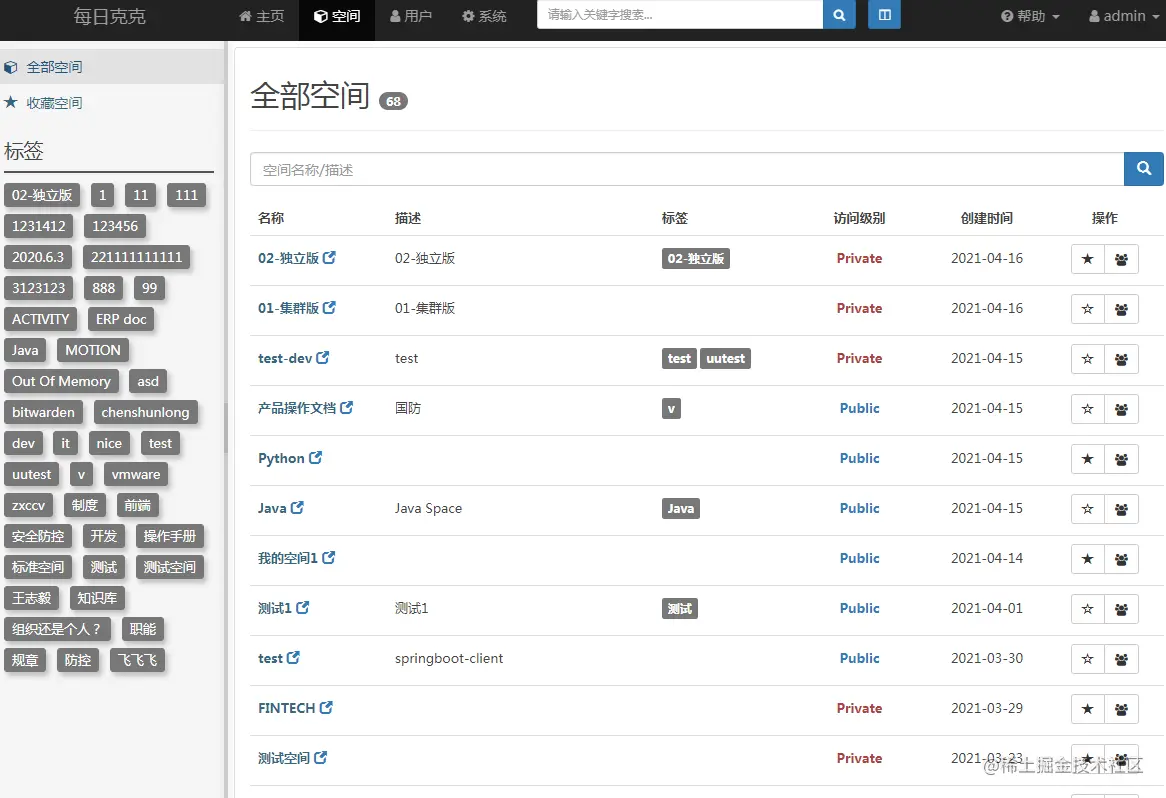Focus the top keyword search field
The height and width of the screenshot is (798, 1166).
click(680, 15)
